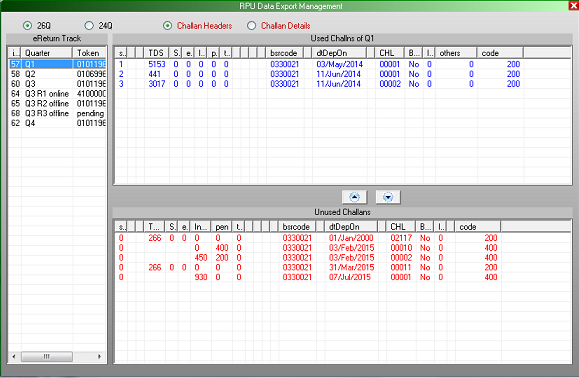Select the 26Q radio button
The height and width of the screenshot is (378, 579).
27,25
